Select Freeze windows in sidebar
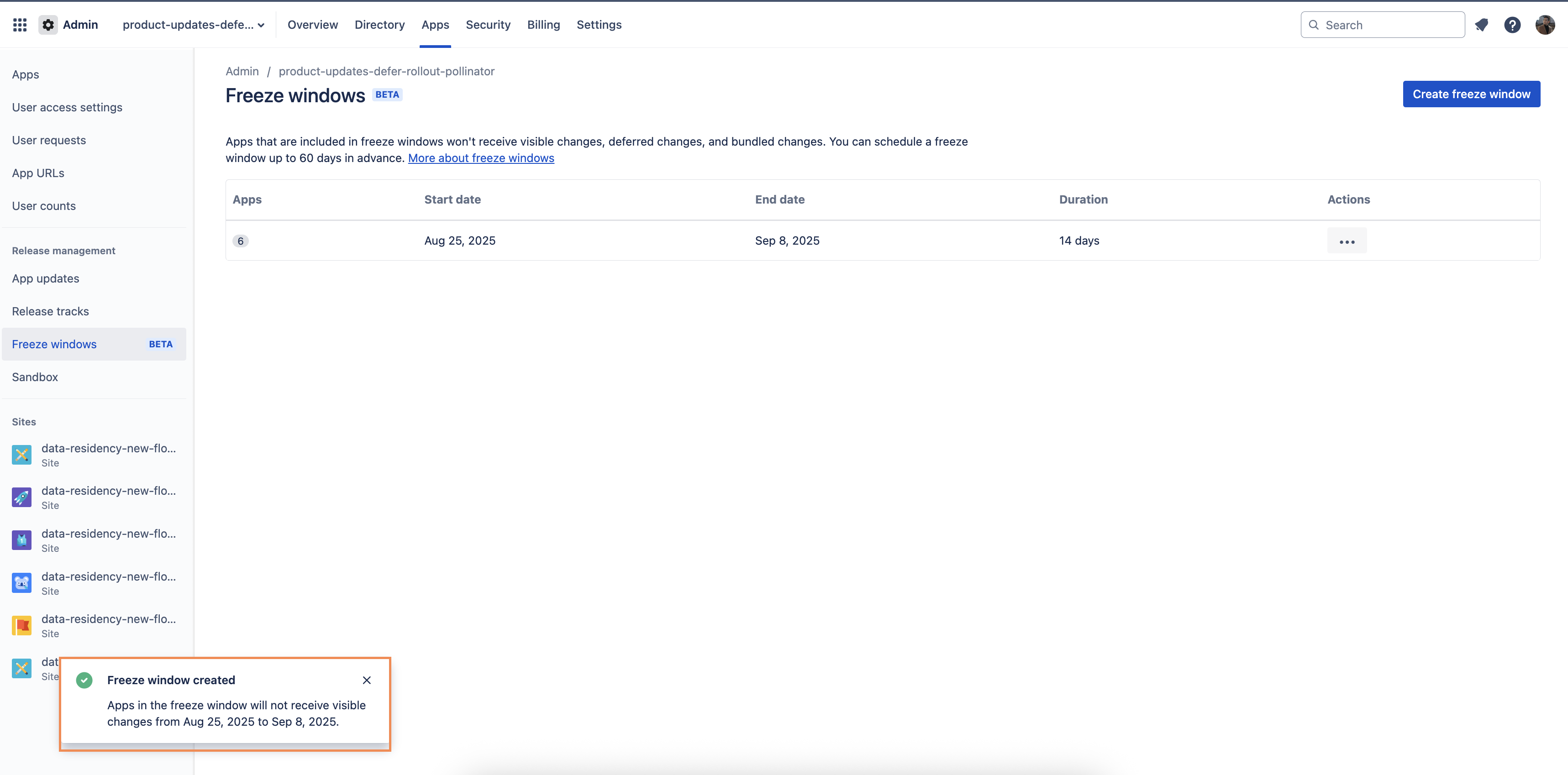This screenshot has width=1568, height=775. pyautogui.click(x=94, y=344)
